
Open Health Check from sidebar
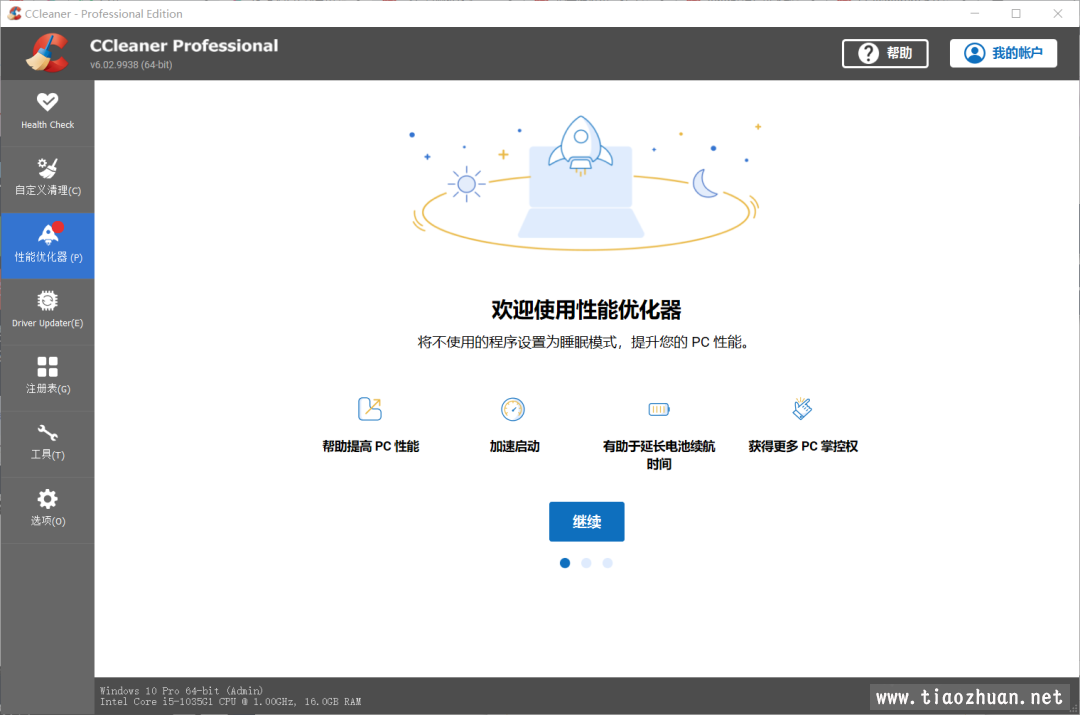(48, 113)
